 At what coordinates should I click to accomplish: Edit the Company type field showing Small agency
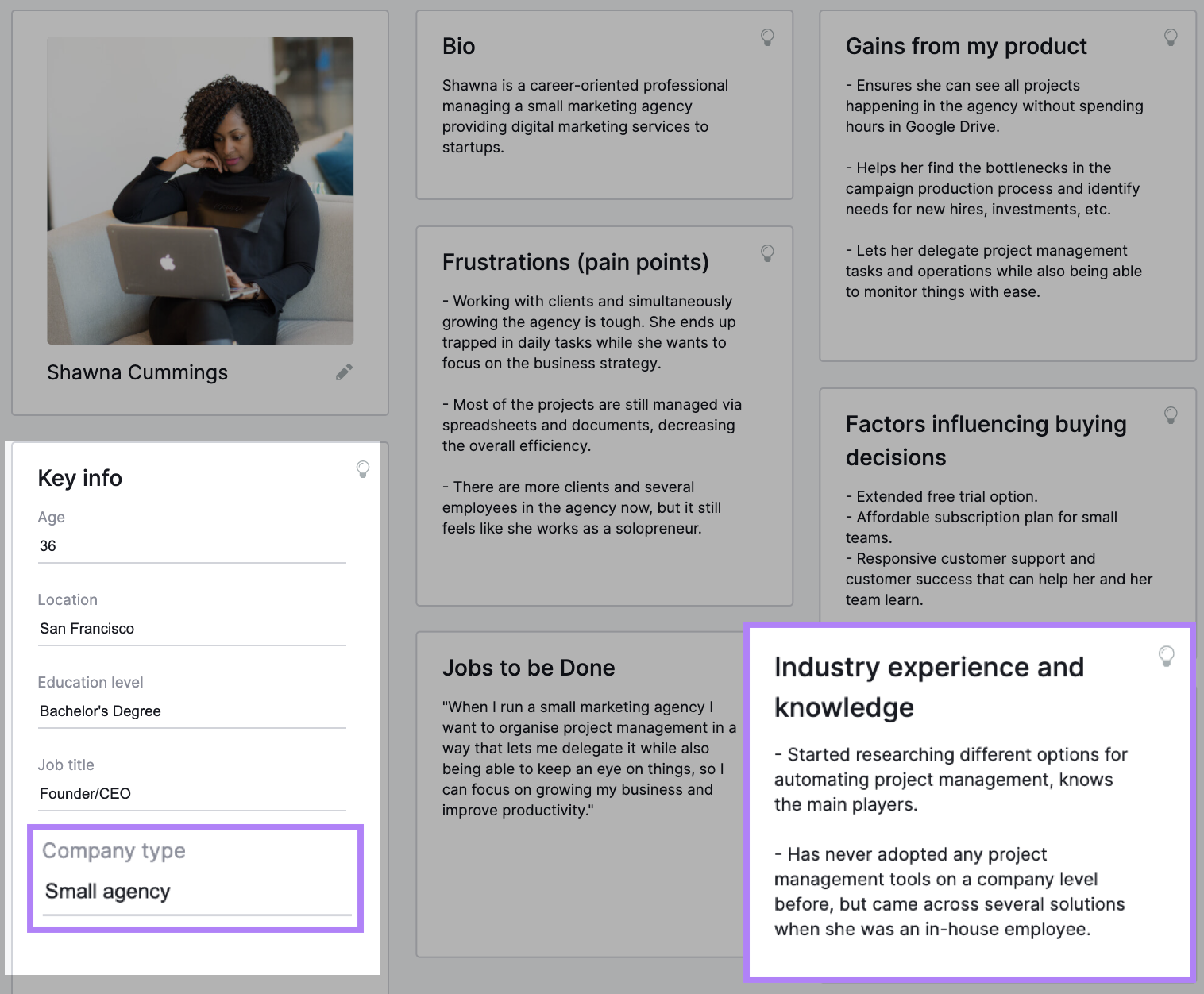(x=191, y=891)
